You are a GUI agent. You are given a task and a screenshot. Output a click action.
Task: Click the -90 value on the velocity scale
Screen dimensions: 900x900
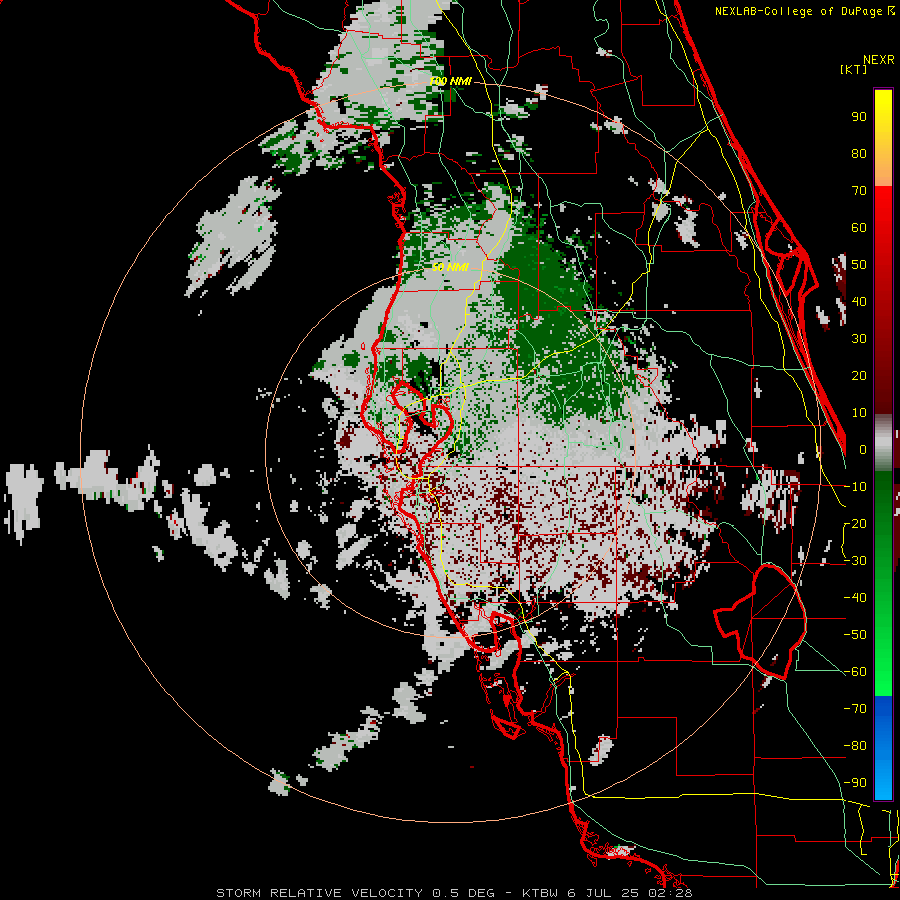855,783
